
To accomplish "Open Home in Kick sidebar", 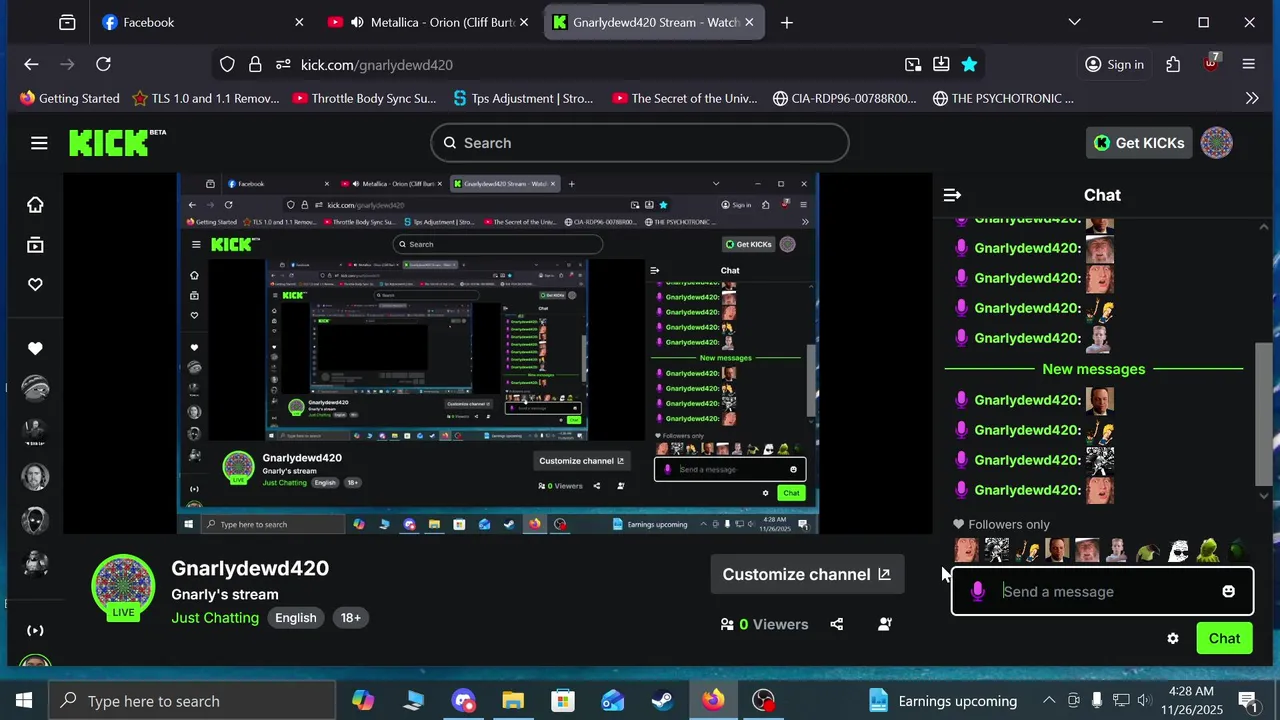I will [35, 205].
